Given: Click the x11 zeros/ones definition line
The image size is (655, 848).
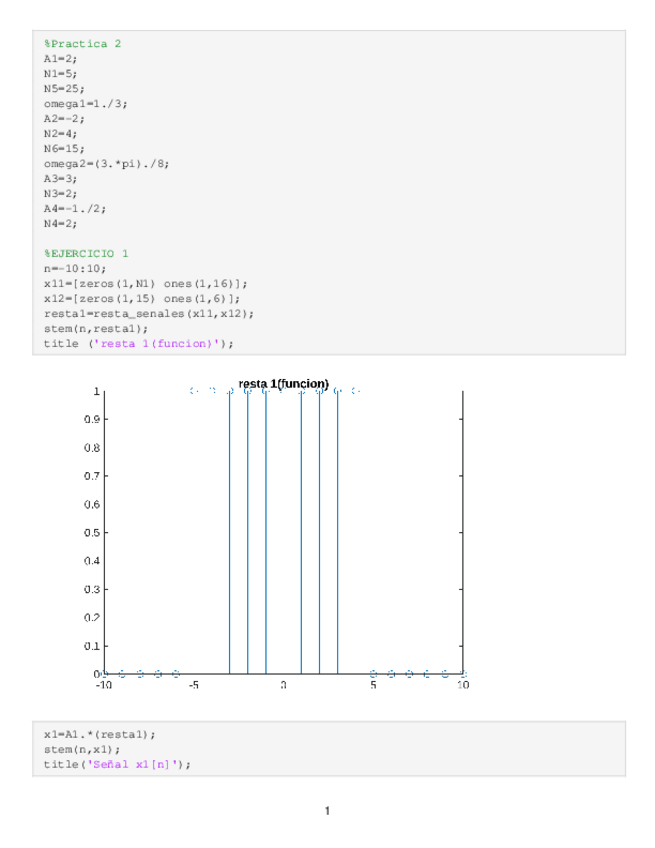Looking at the screenshot, I should pos(146,284).
